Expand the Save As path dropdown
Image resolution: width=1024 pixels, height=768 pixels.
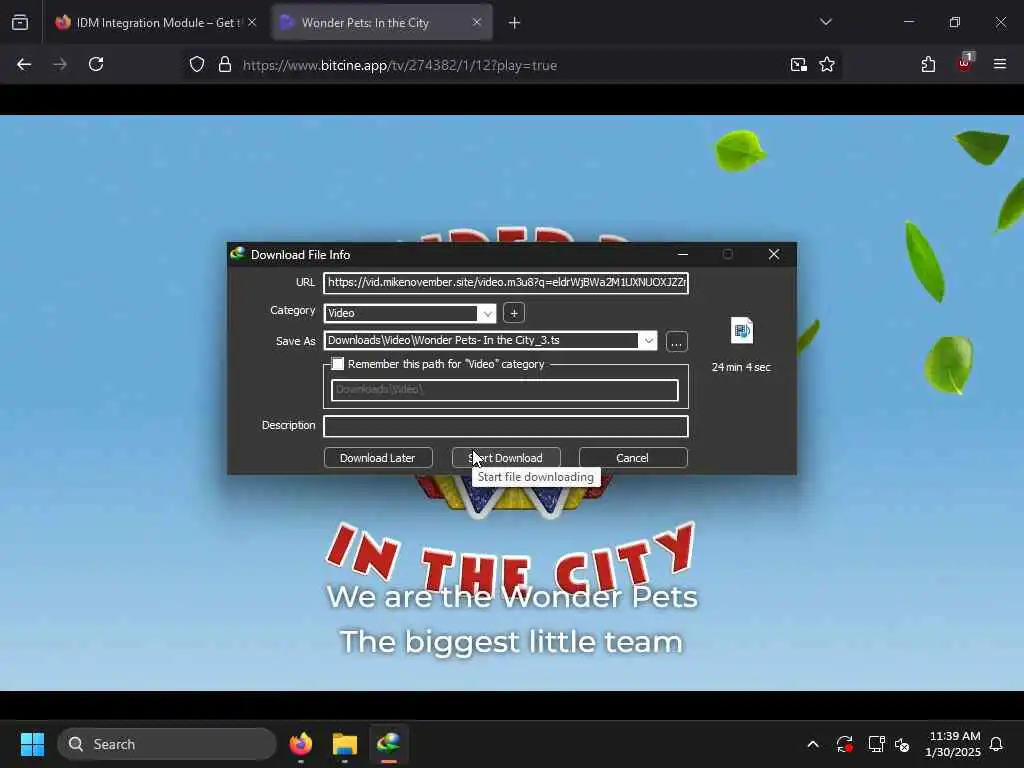click(x=648, y=340)
